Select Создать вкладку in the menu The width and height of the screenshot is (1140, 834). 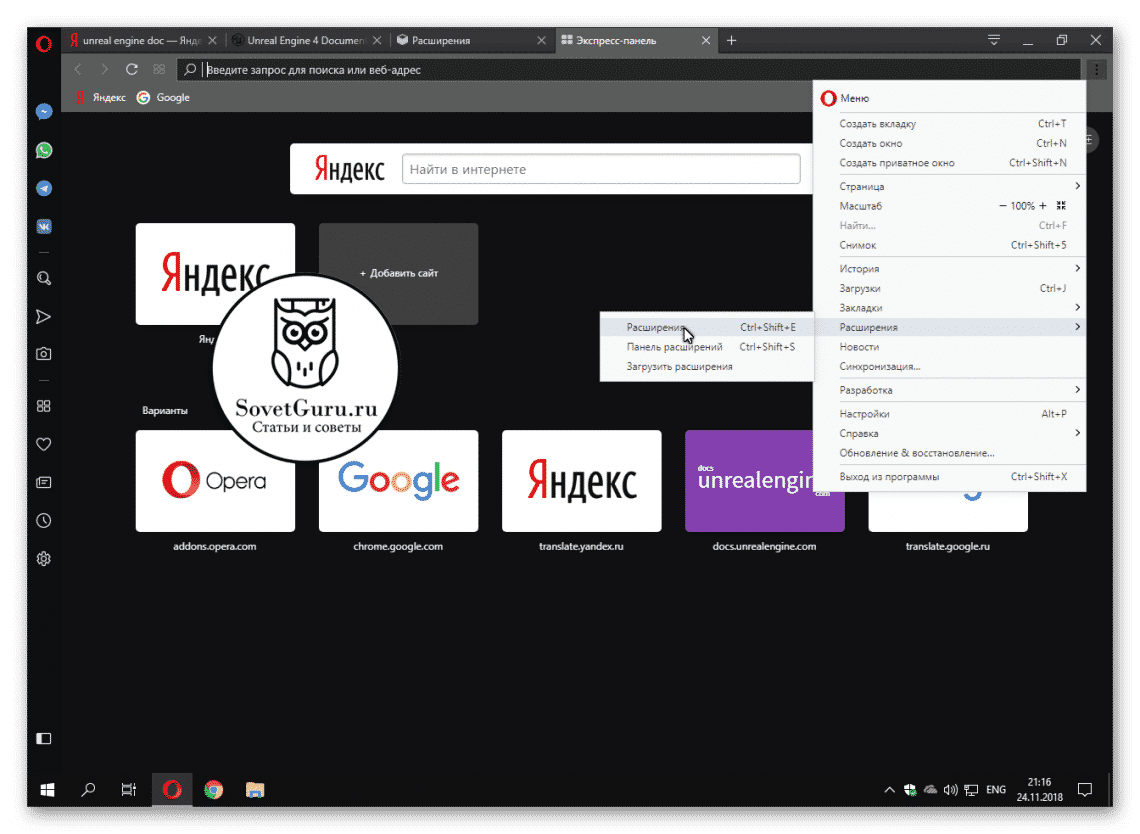tap(950, 124)
